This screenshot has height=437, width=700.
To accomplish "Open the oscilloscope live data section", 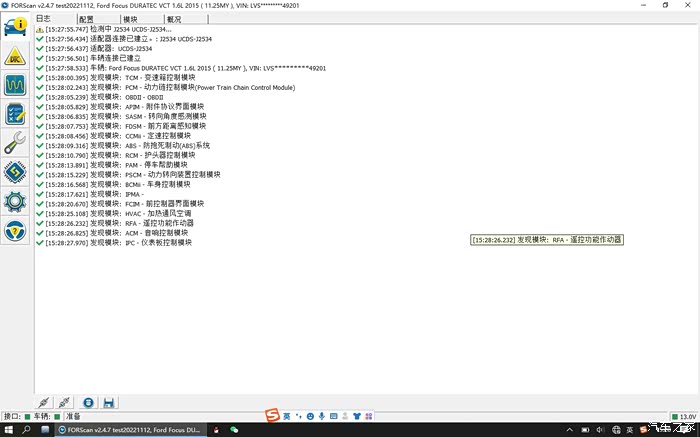I will point(15,85).
